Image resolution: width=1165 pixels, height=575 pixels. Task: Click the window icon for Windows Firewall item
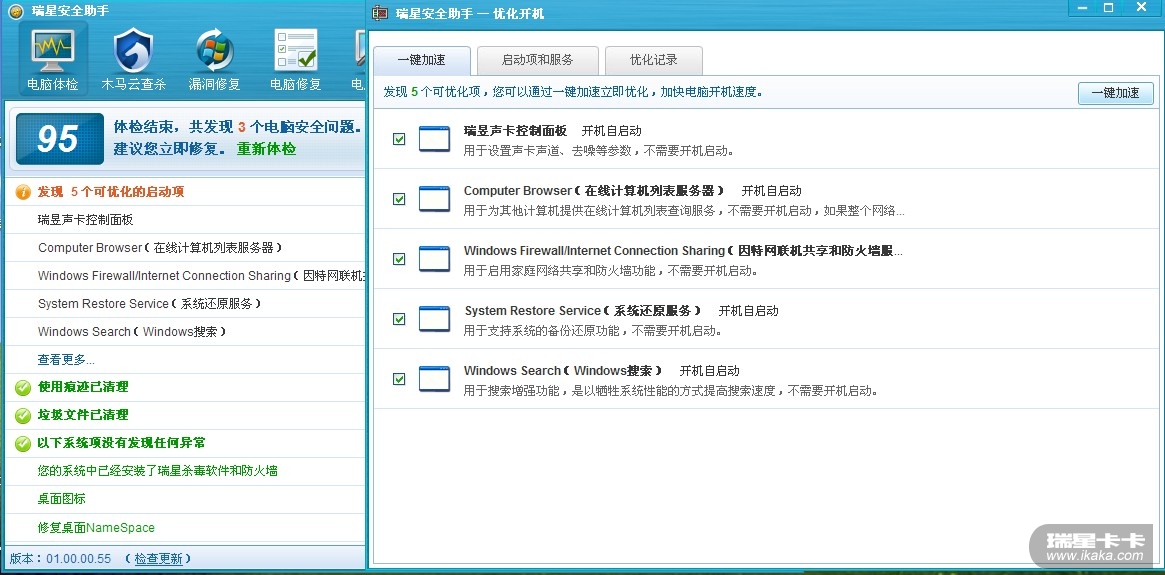pyautogui.click(x=435, y=259)
